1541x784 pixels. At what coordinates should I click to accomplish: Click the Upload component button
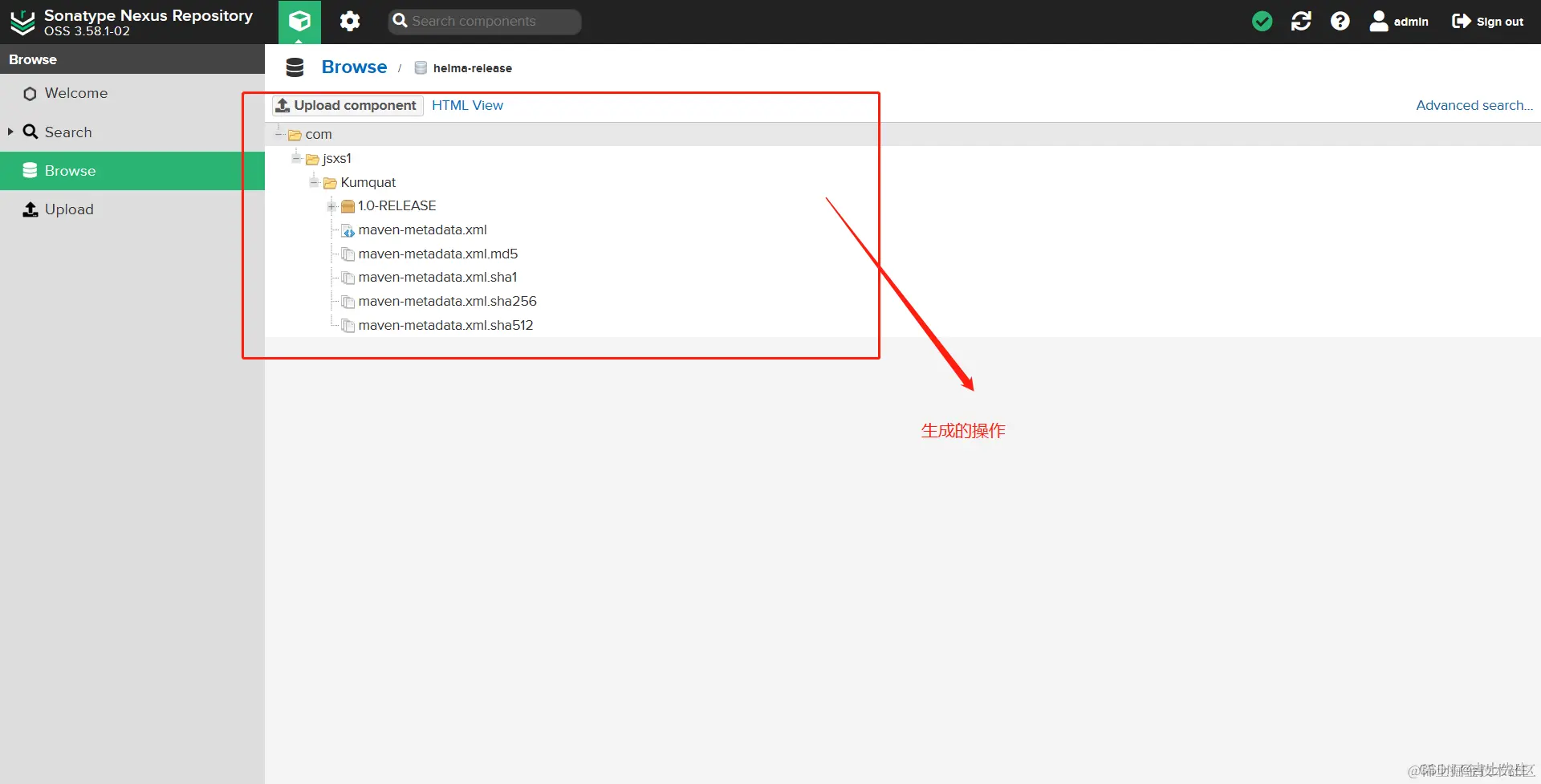348,105
